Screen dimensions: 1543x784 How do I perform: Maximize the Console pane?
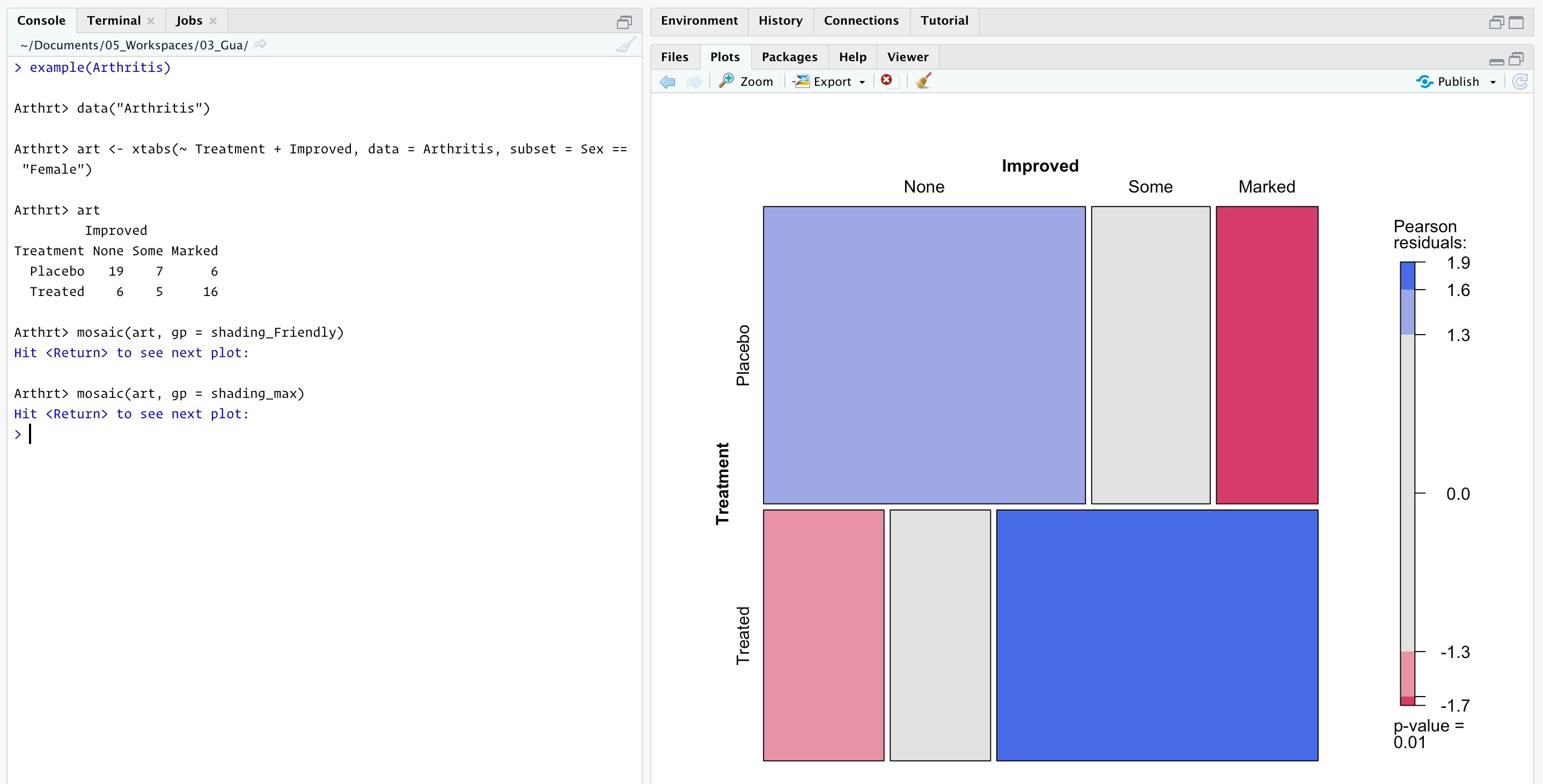pos(624,22)
